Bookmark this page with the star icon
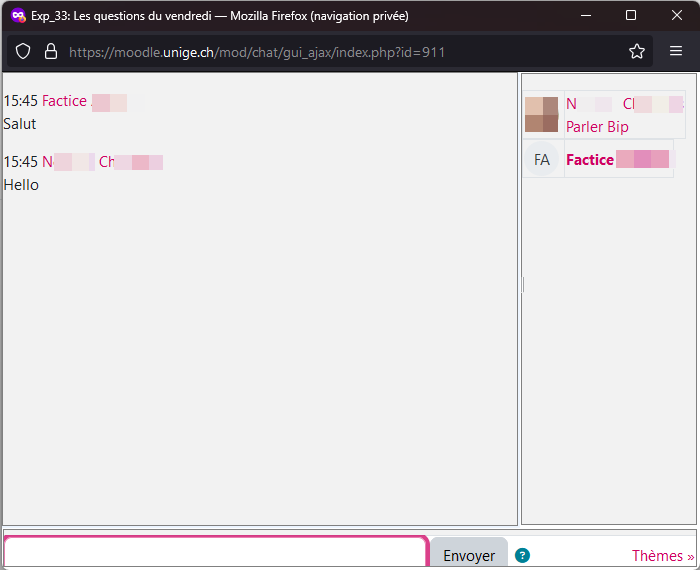Screen dimensions: 700x570 [x=637, y=52]
